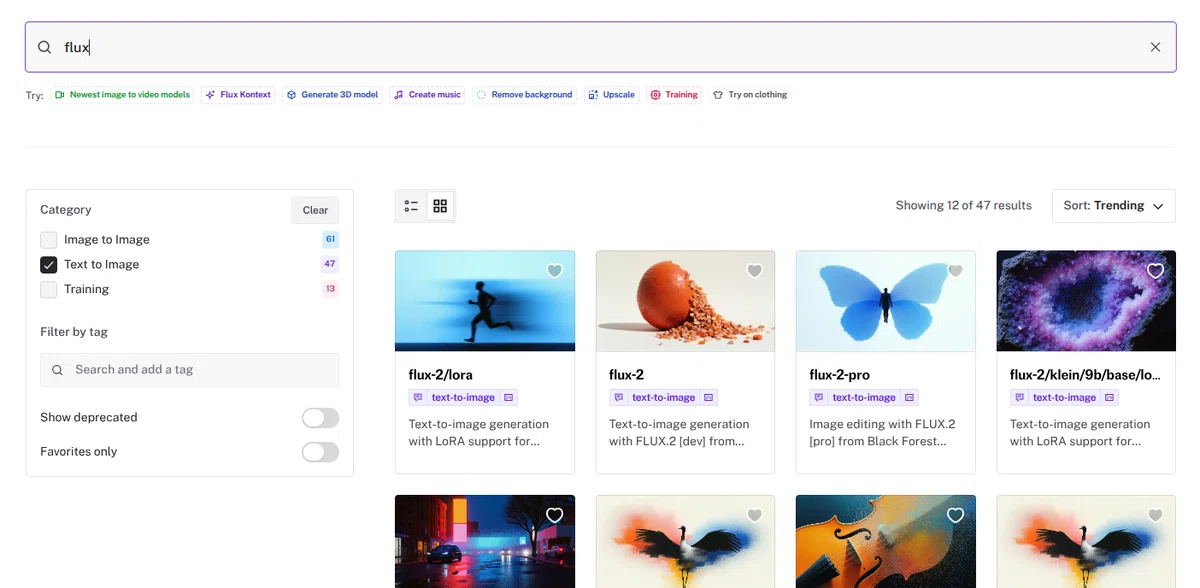Click the search magnifier icon in main search bar
The width and height of the screenshot is (1200, 588).
pos(45,47)
